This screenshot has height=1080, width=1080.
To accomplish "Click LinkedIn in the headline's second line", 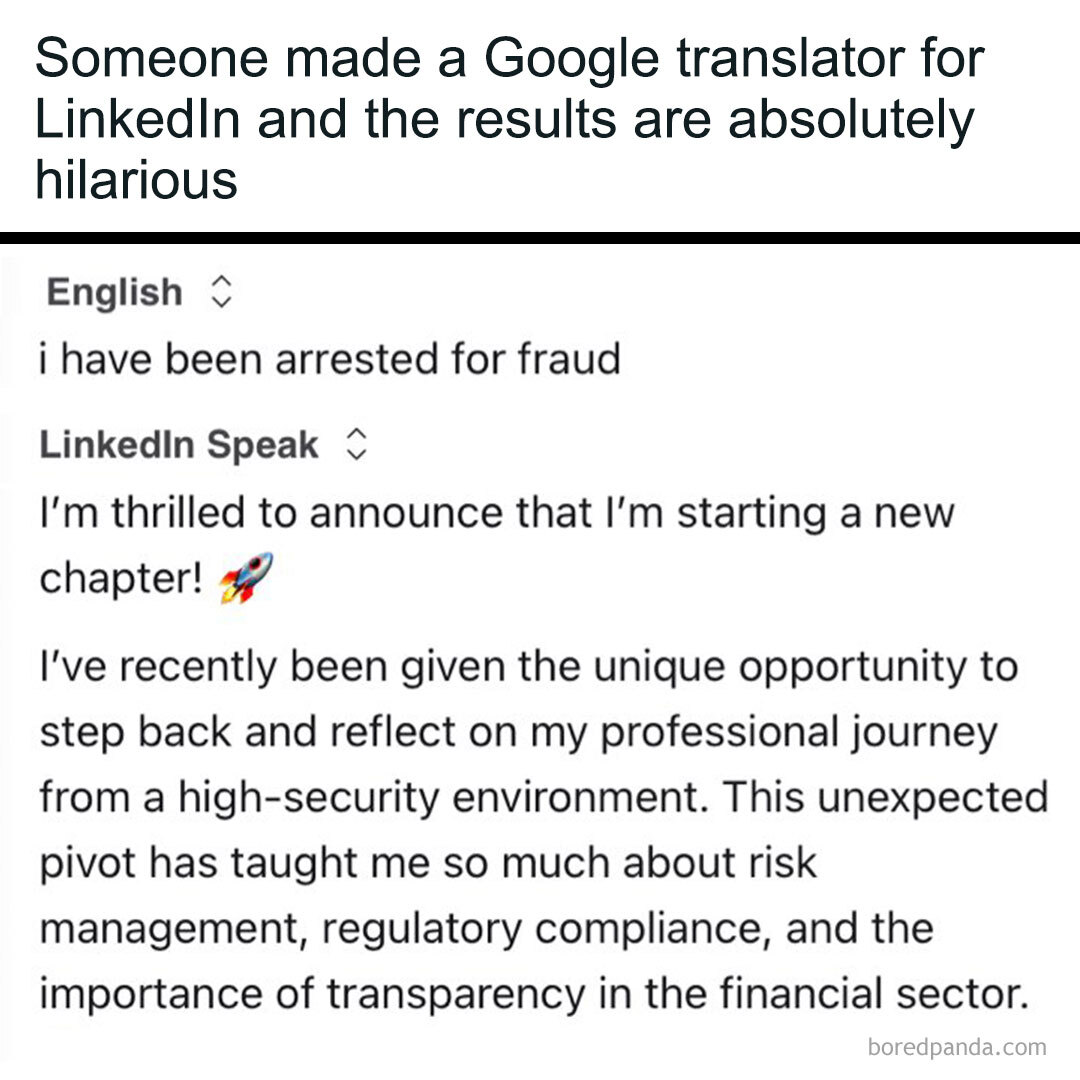I will 135,121.
